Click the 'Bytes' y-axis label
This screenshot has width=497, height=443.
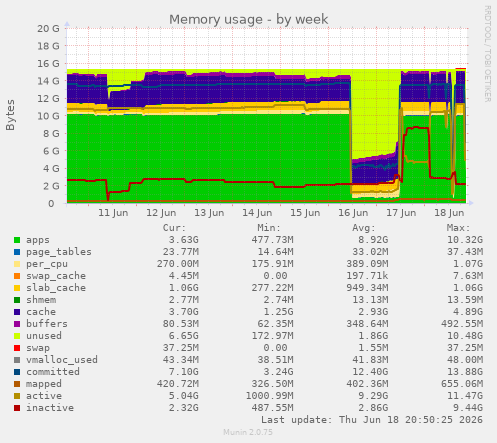[x=10, y=115]
